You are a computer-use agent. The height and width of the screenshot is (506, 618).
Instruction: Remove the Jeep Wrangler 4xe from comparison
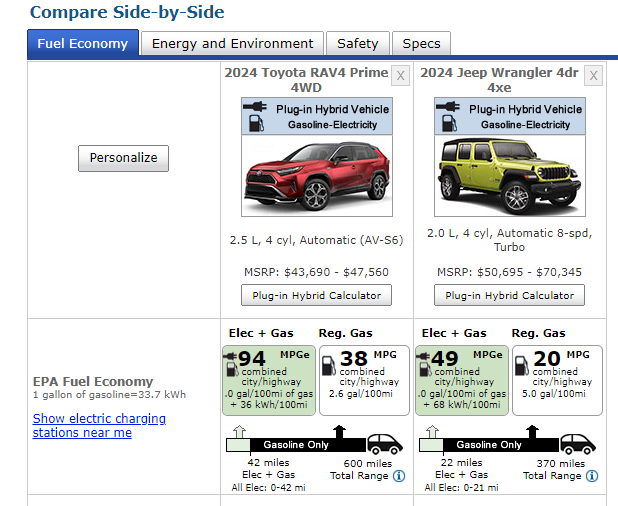tap(594, 76)
